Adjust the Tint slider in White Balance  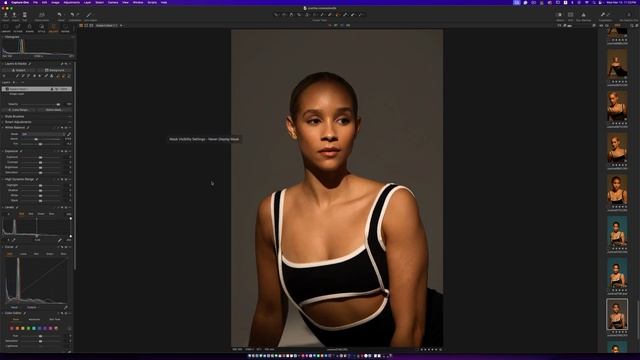click(x=40, y=144)
